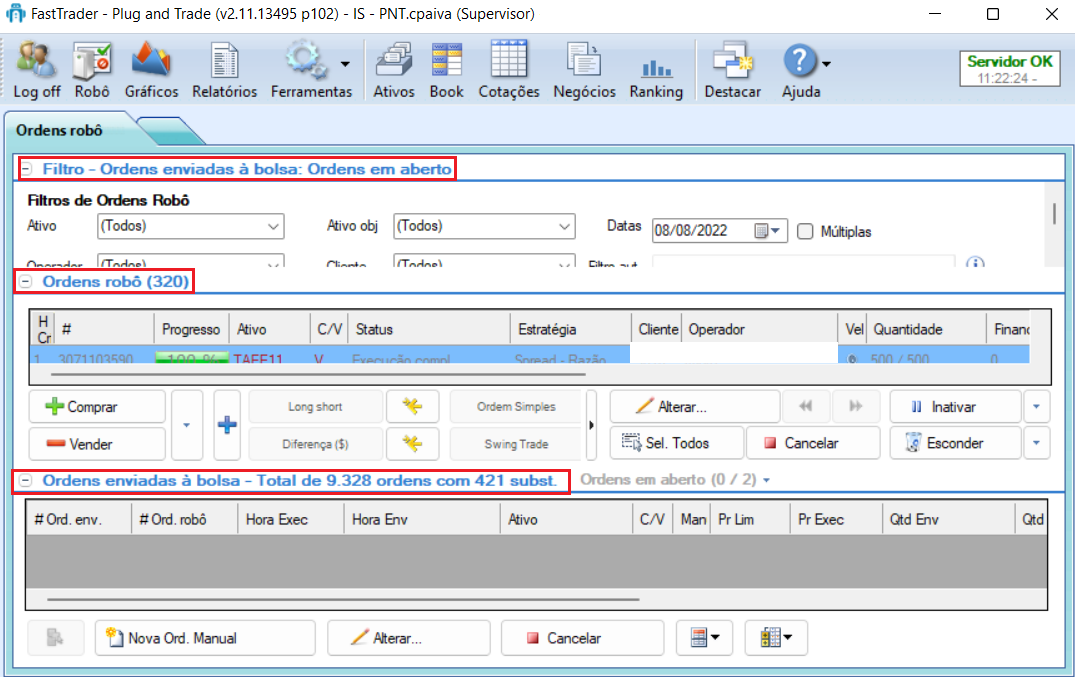Open the calendar icon in Datas field
The height and width of the screenshot is (678, 1075).
pos(761,231)
